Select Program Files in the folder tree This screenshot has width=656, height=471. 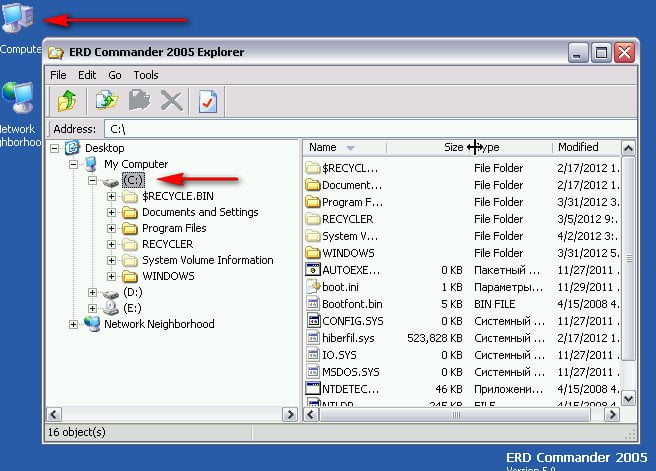(x=174, y=228)
